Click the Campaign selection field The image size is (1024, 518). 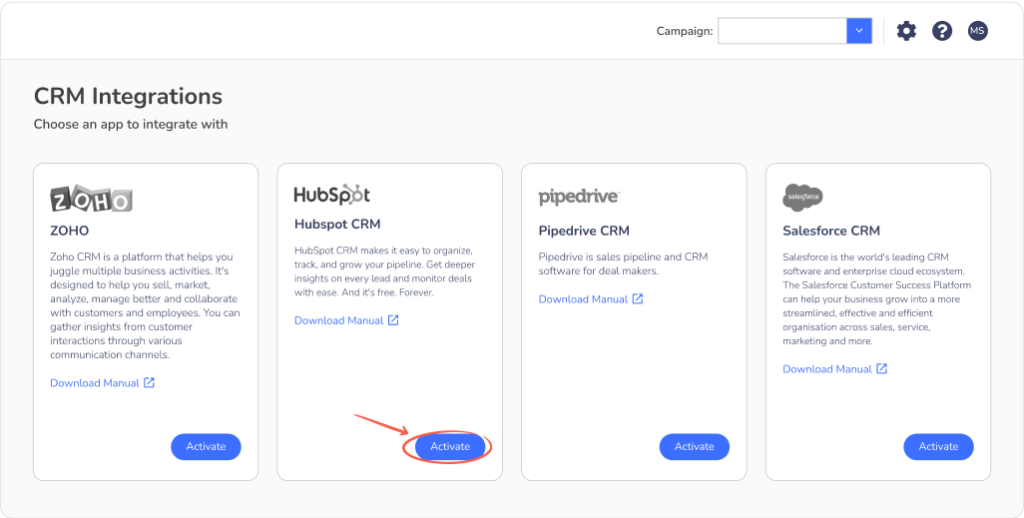coord(782,31)
